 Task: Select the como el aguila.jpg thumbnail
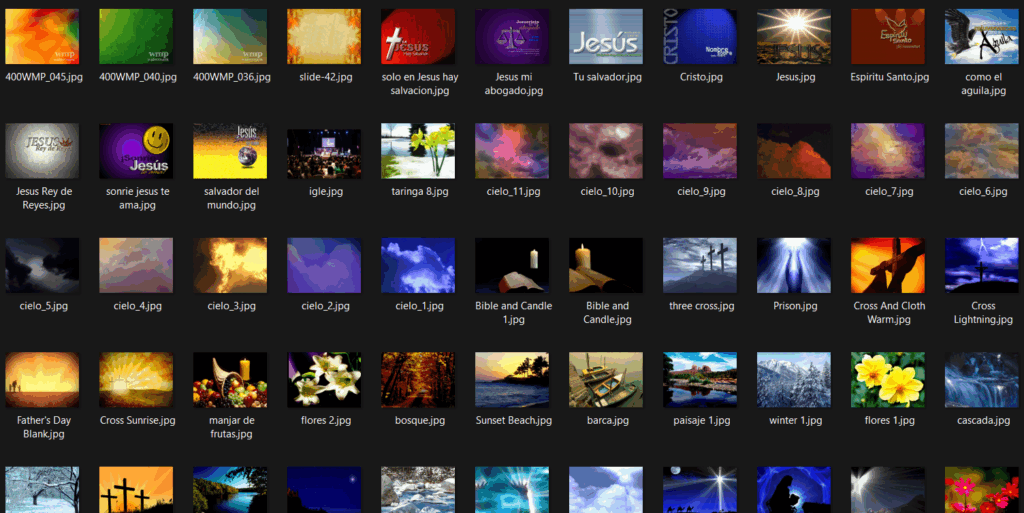pyautogui.click(x=982, y=37)
